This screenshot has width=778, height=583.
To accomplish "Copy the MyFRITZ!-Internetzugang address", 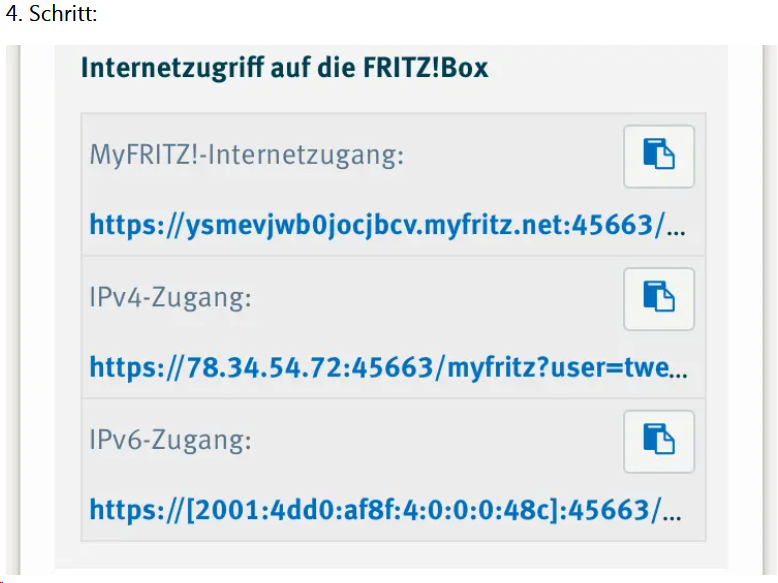I will coord(658,156).
